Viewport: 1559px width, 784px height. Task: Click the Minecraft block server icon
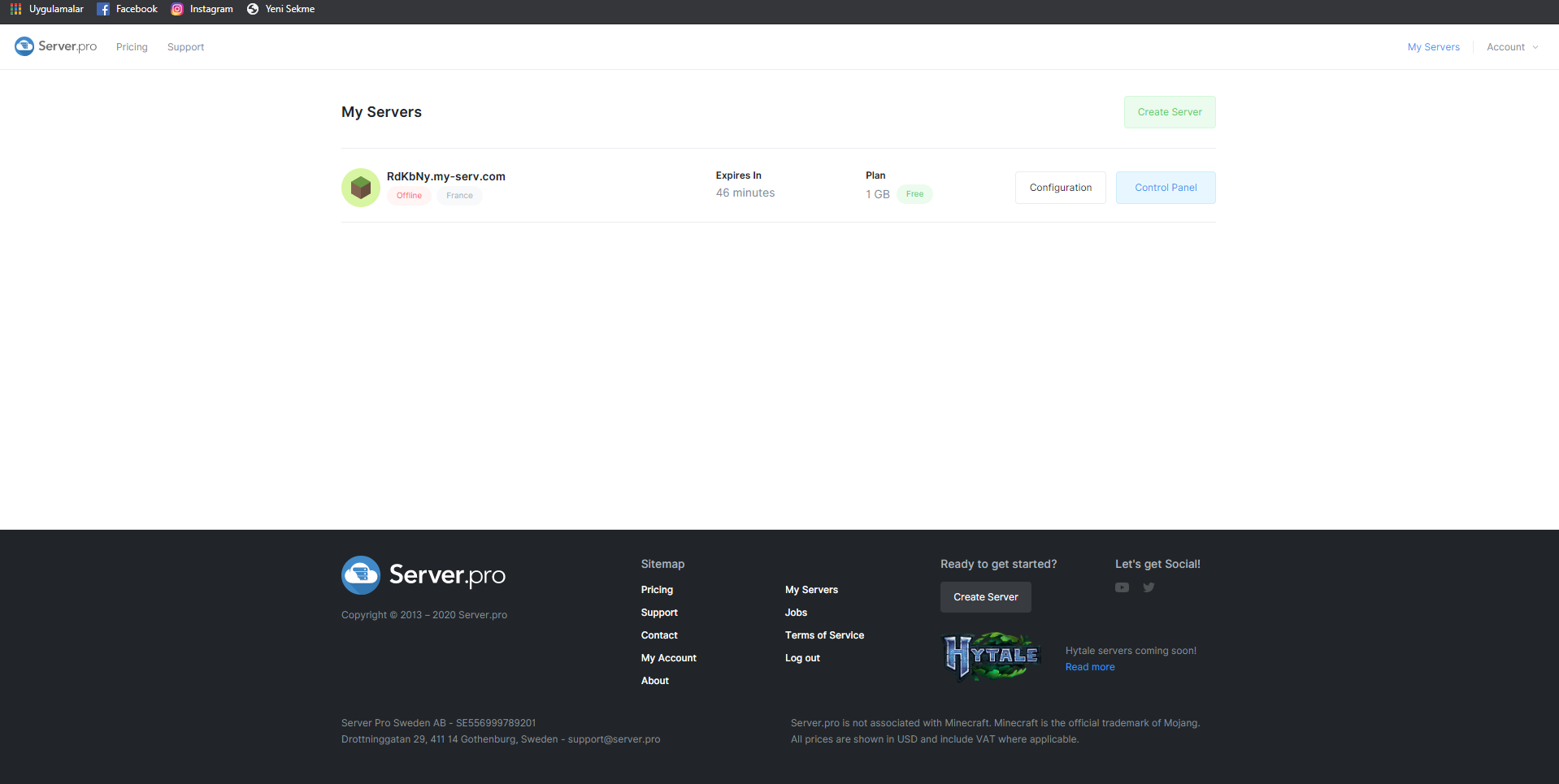coord(361,188)
